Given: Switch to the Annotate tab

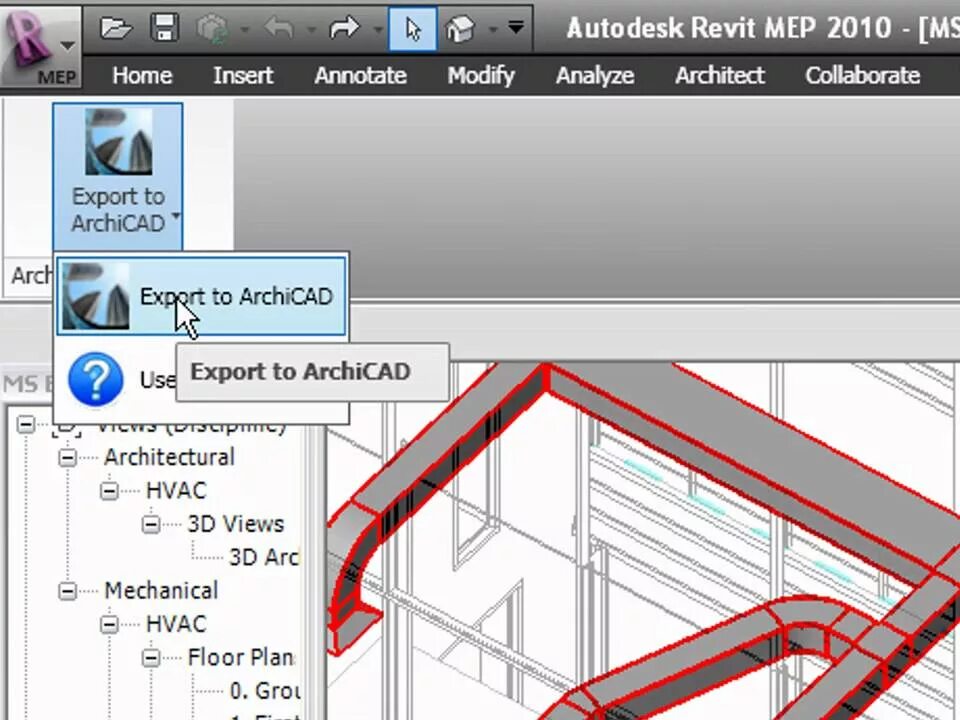Looking at the screenshot, I should (x=361, y=75).
